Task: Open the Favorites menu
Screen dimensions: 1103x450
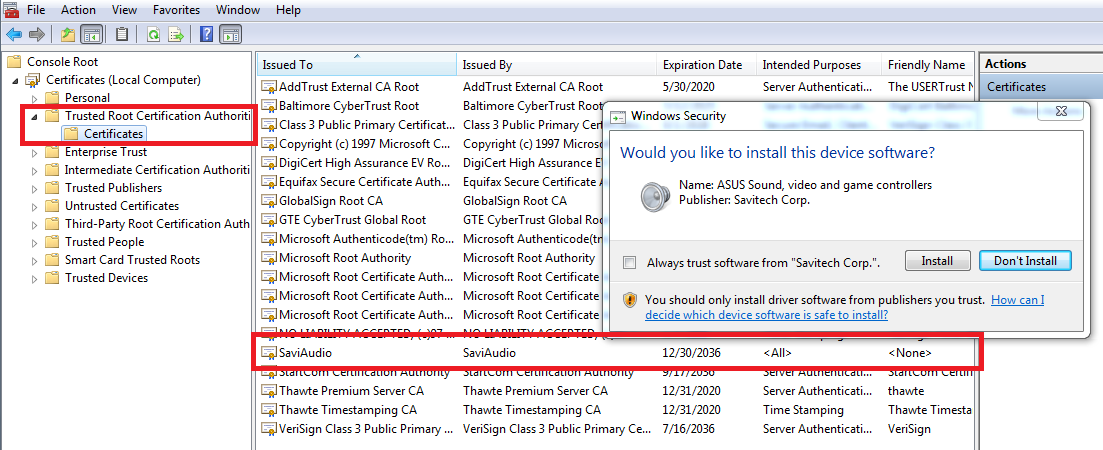Action: click(x=177, y=10)
